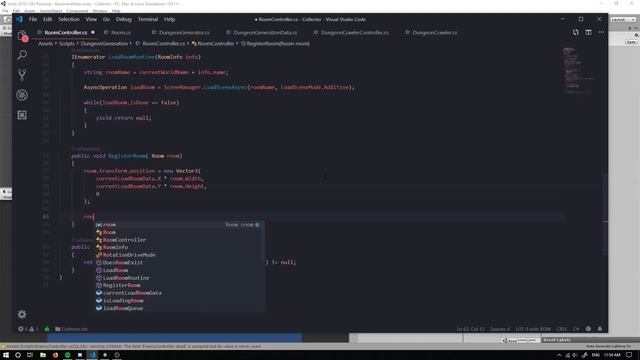The image size is (640, 360).
Task: Click the VS Code logo in title bar
Action: pyautogui.click(x=20, y=19)
